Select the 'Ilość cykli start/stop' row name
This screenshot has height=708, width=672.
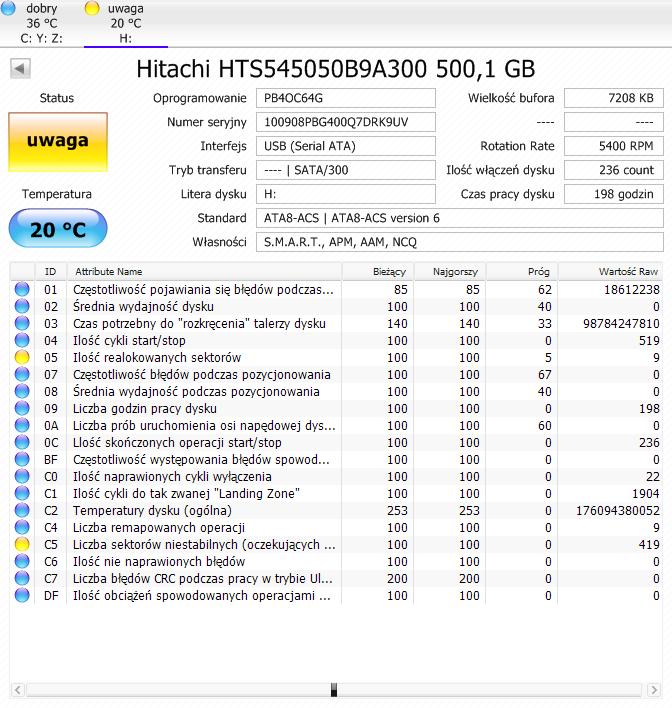[x=129, y=340]
